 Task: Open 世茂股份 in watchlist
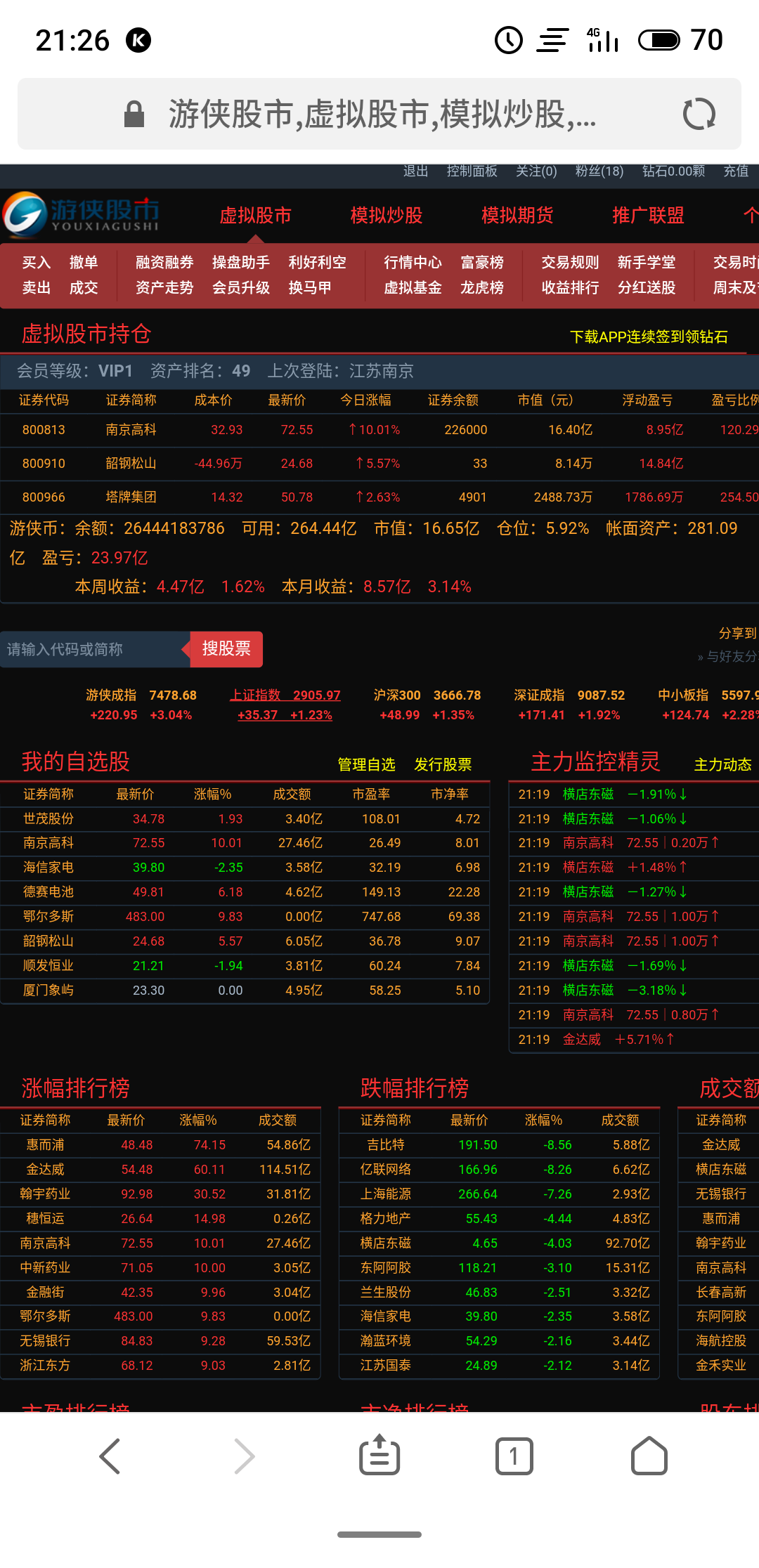click(x=48, y=819)
